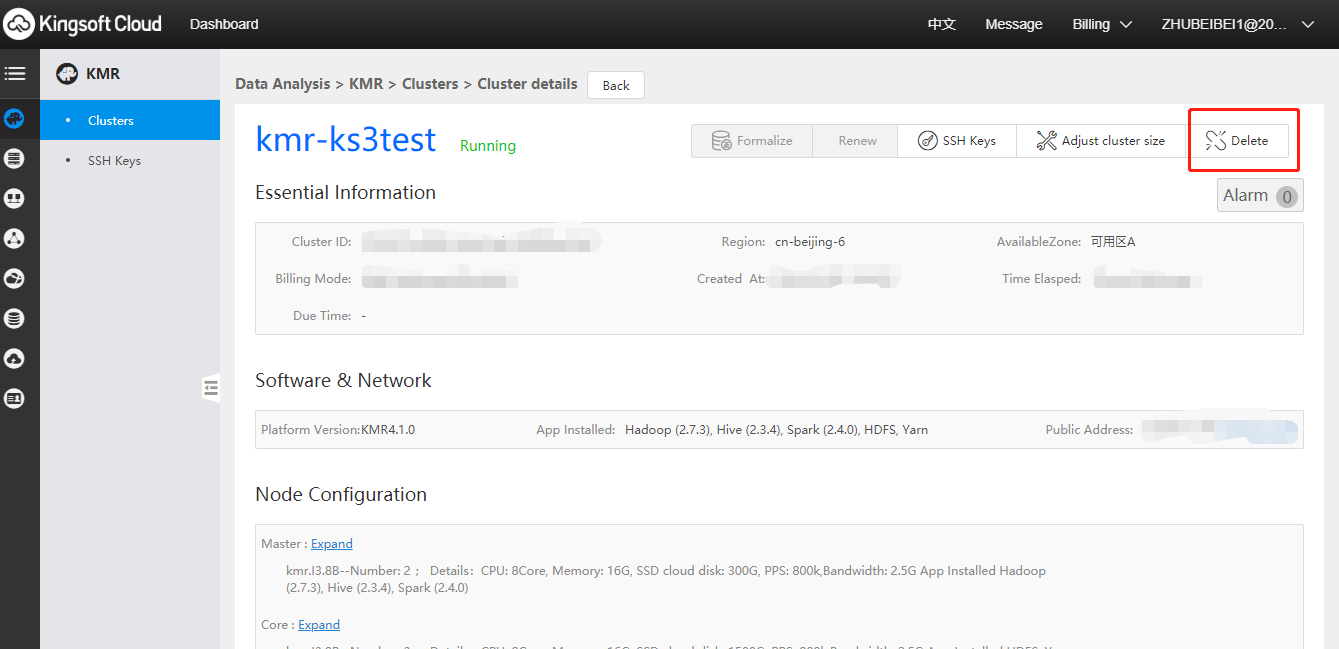Click the Renew button
Viewport: 1339px width, 649px height.
857,141
